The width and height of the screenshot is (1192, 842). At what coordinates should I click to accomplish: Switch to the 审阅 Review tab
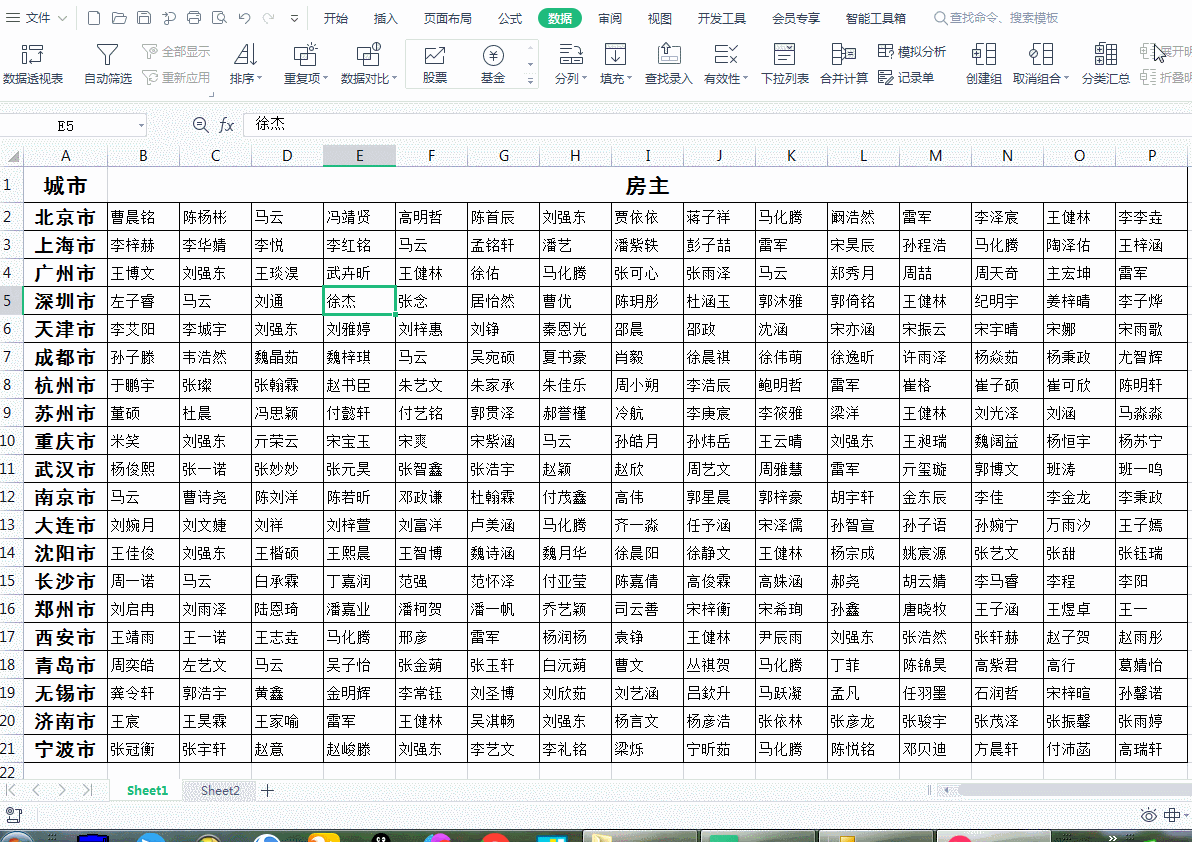click(x=610, y=18)
